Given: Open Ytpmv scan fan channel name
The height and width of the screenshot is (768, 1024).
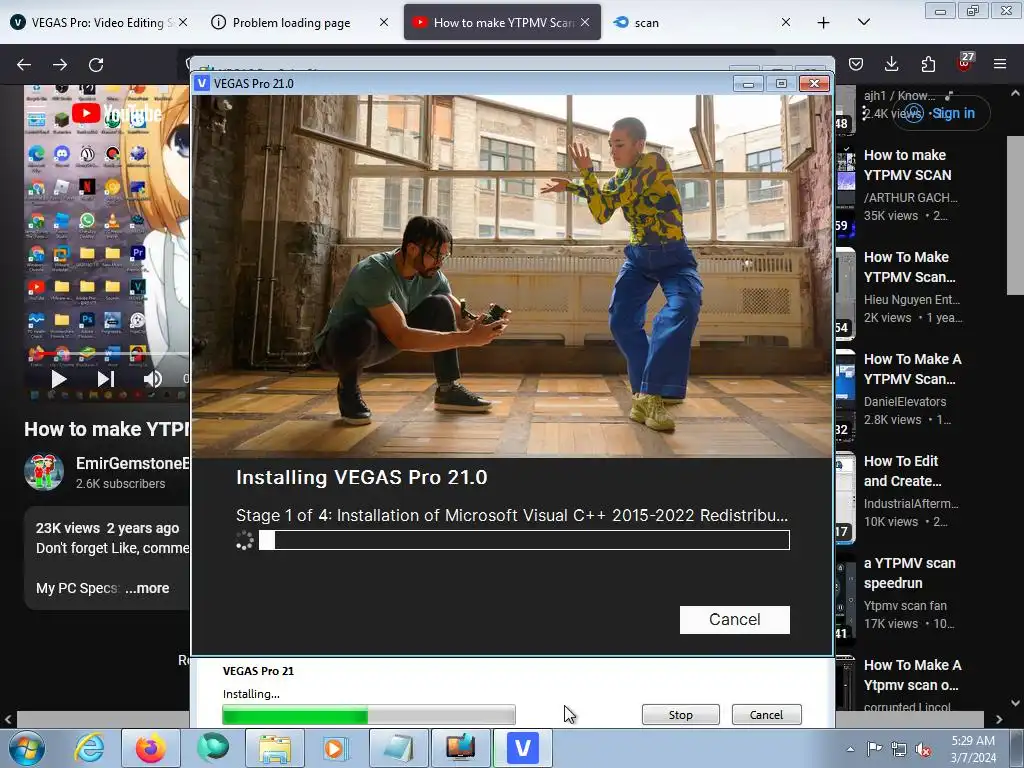Looking at the screenshot, I should [905, 605].
